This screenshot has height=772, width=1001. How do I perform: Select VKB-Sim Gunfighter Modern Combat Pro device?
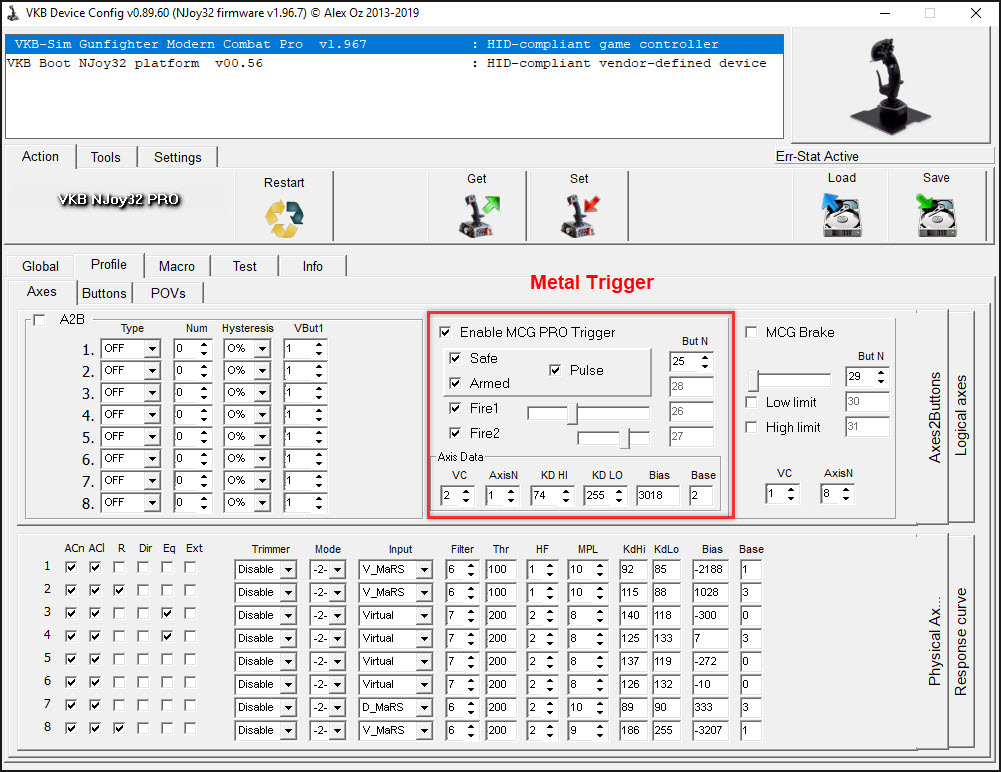(x=395, y=44)
